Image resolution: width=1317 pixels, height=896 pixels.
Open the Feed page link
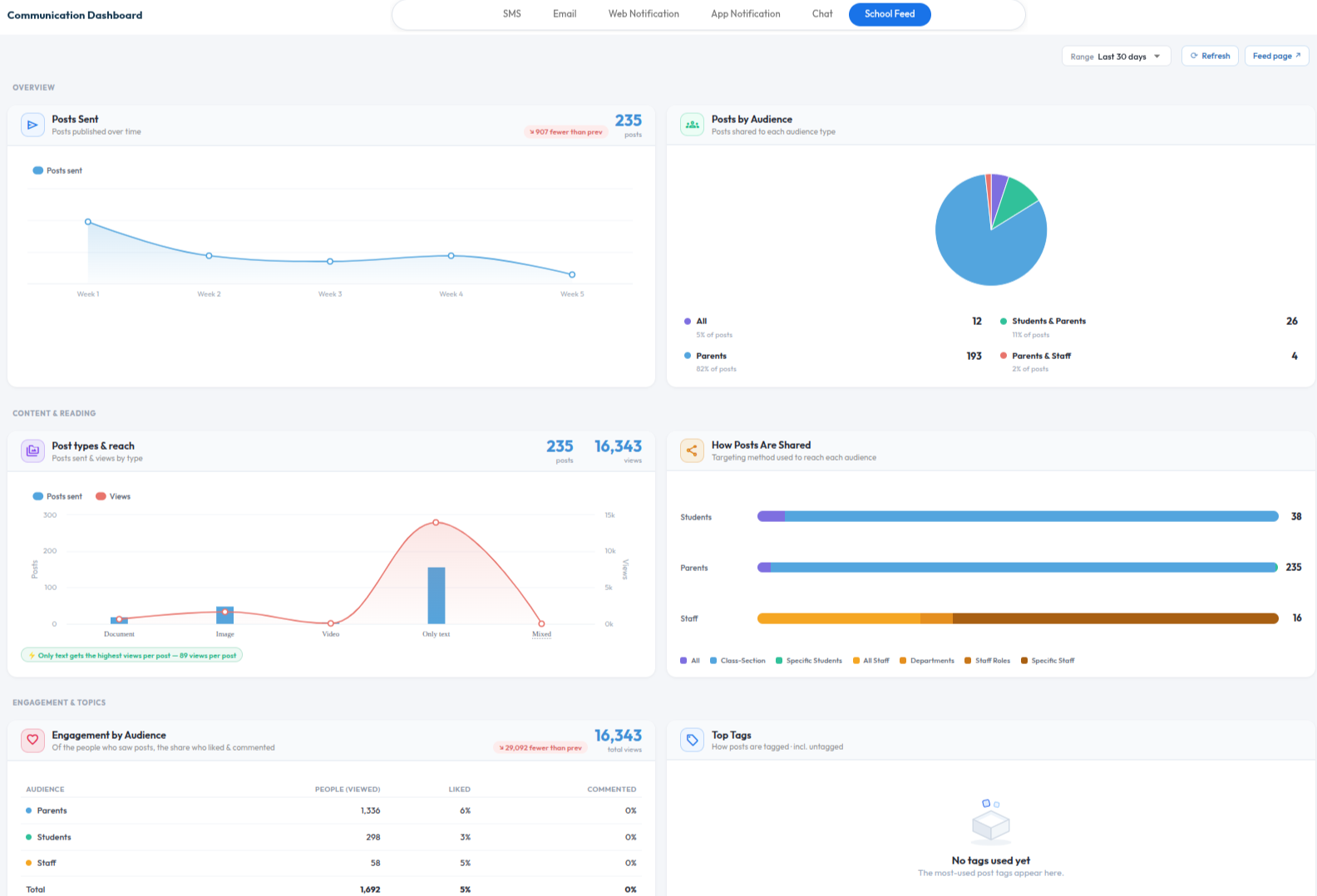point(1276,56)
